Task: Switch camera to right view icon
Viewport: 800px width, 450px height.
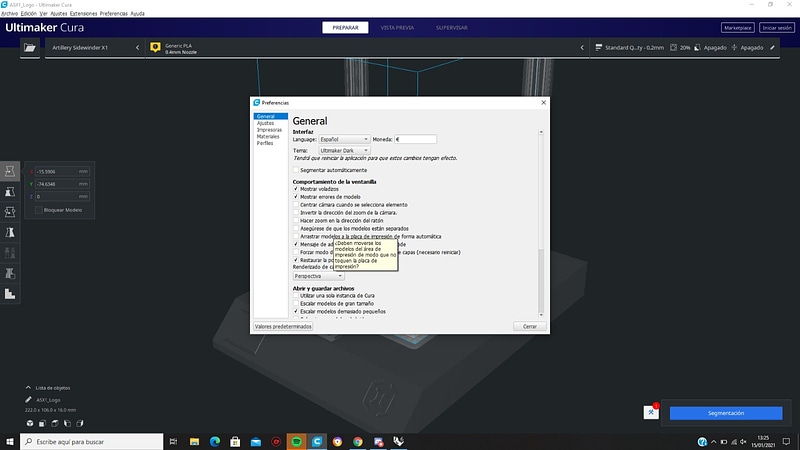Action: (x=80, y=423)
